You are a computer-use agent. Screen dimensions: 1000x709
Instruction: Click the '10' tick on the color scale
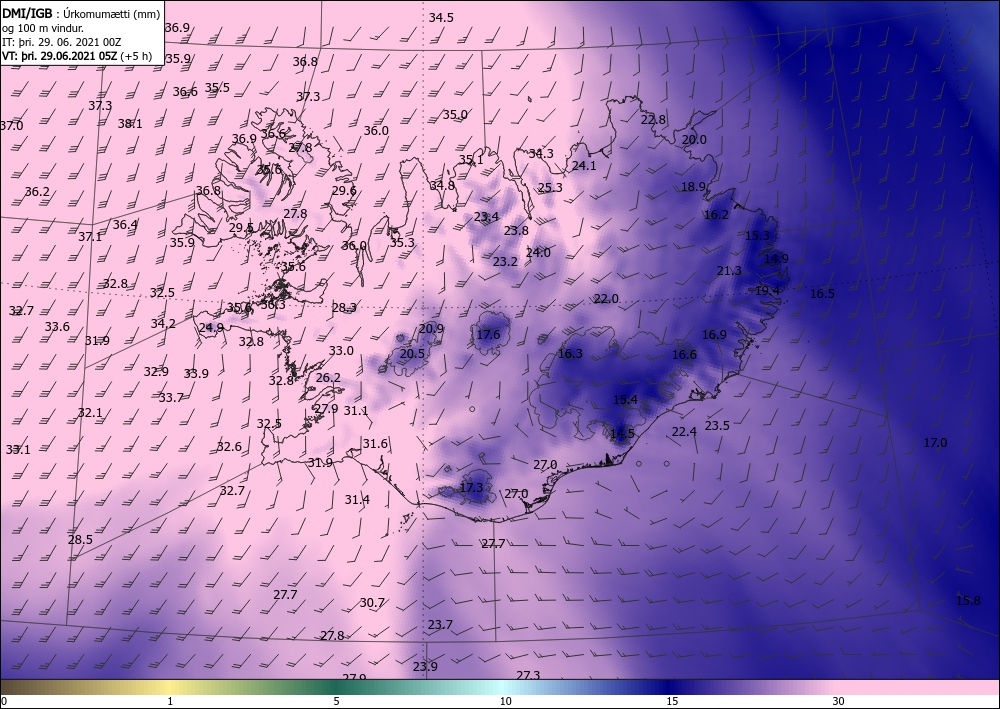click(x=505, y=701)
